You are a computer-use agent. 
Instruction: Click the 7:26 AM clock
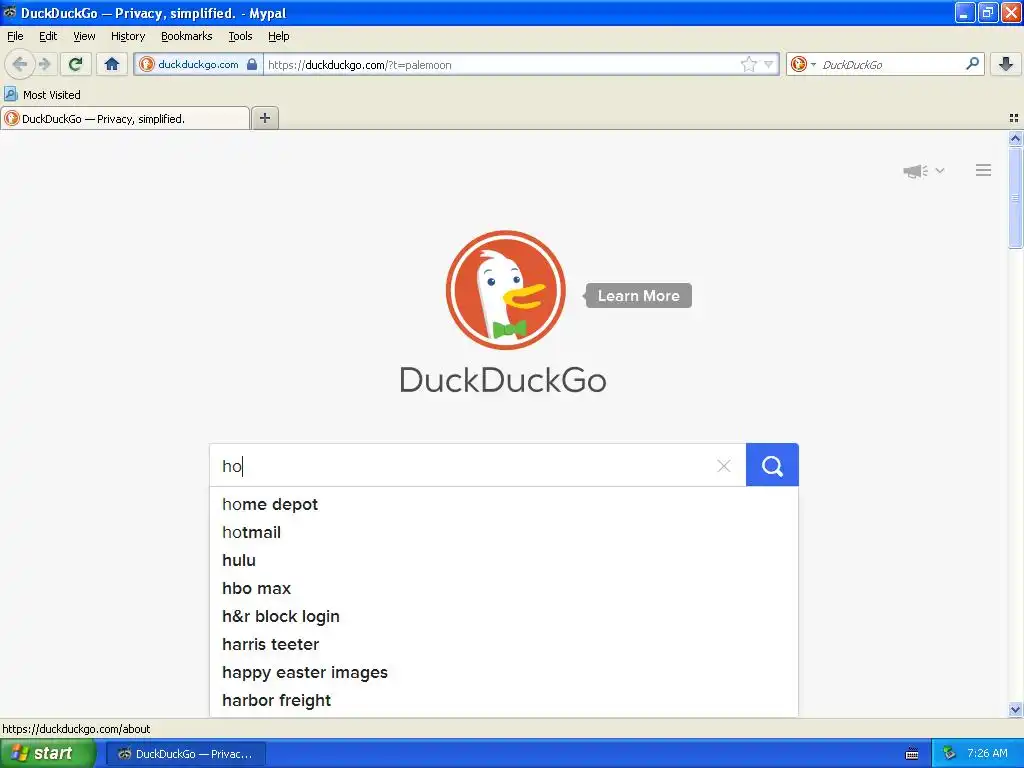pyautogui.click(x=987, y=753)
